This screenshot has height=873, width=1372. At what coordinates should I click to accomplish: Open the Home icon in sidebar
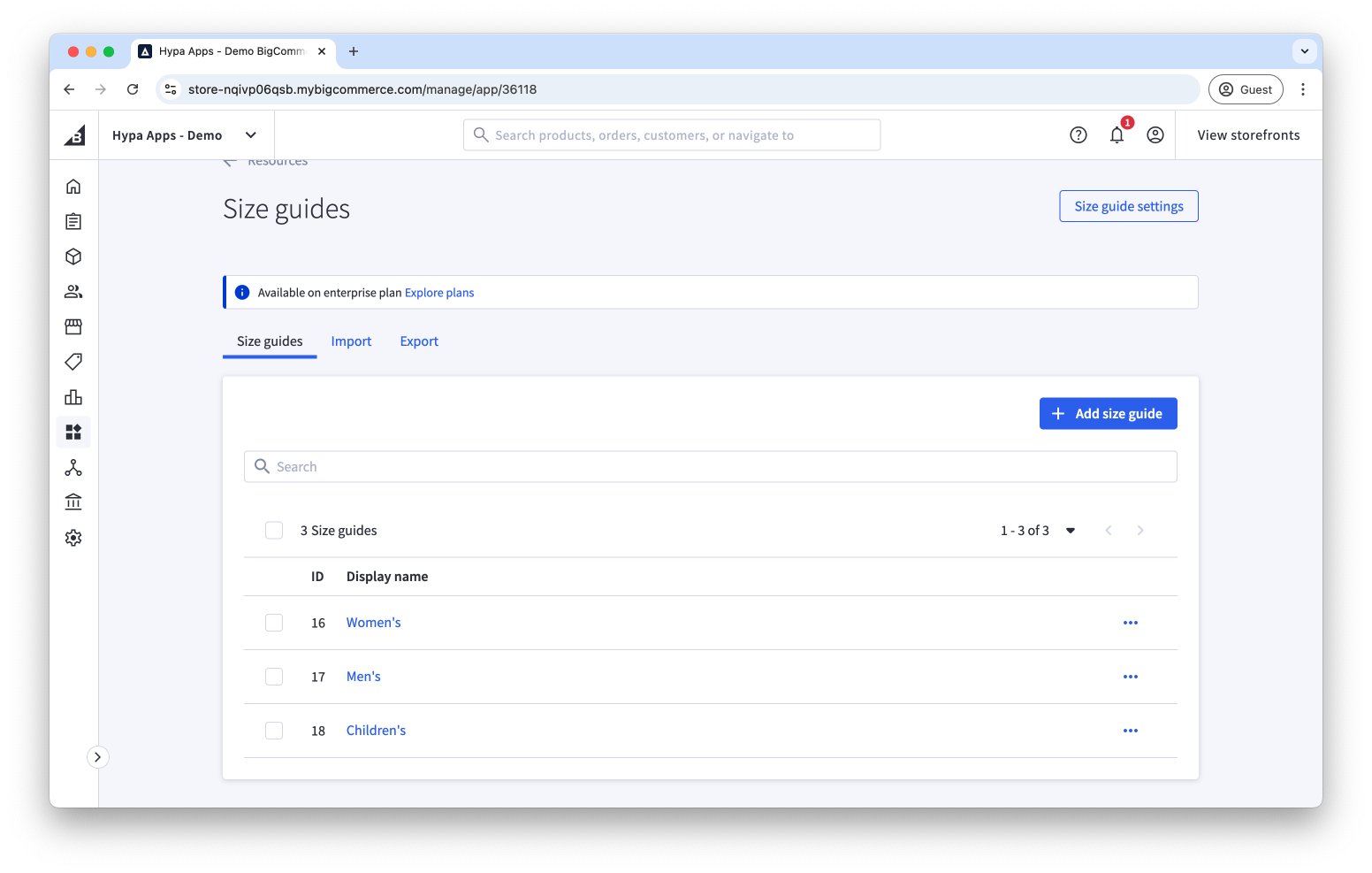pyautogui.click(x=73, y=186)
